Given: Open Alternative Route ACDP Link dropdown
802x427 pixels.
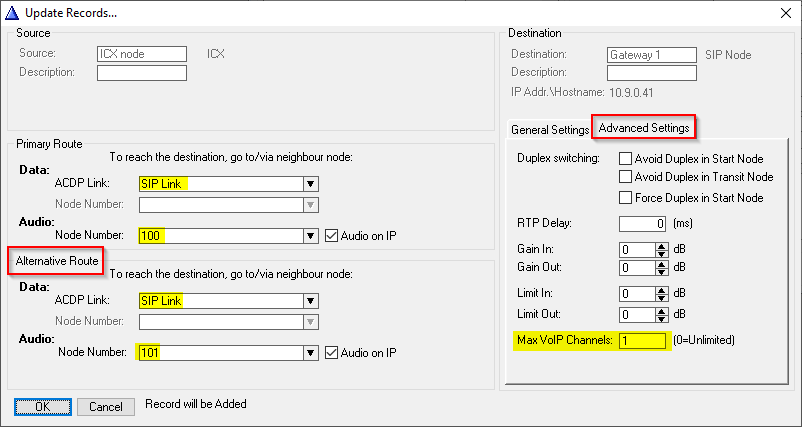Looking at the screenshot, I should (311, 301).
